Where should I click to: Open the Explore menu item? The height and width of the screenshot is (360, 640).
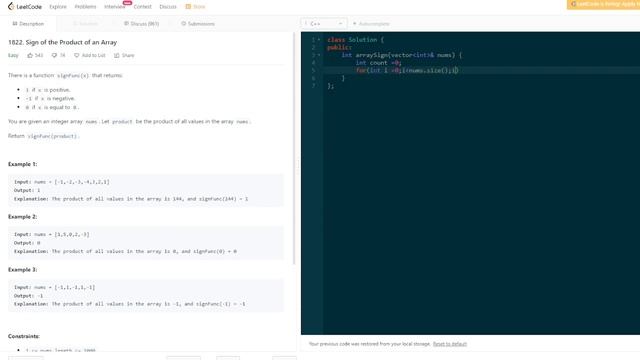(58, 7)
